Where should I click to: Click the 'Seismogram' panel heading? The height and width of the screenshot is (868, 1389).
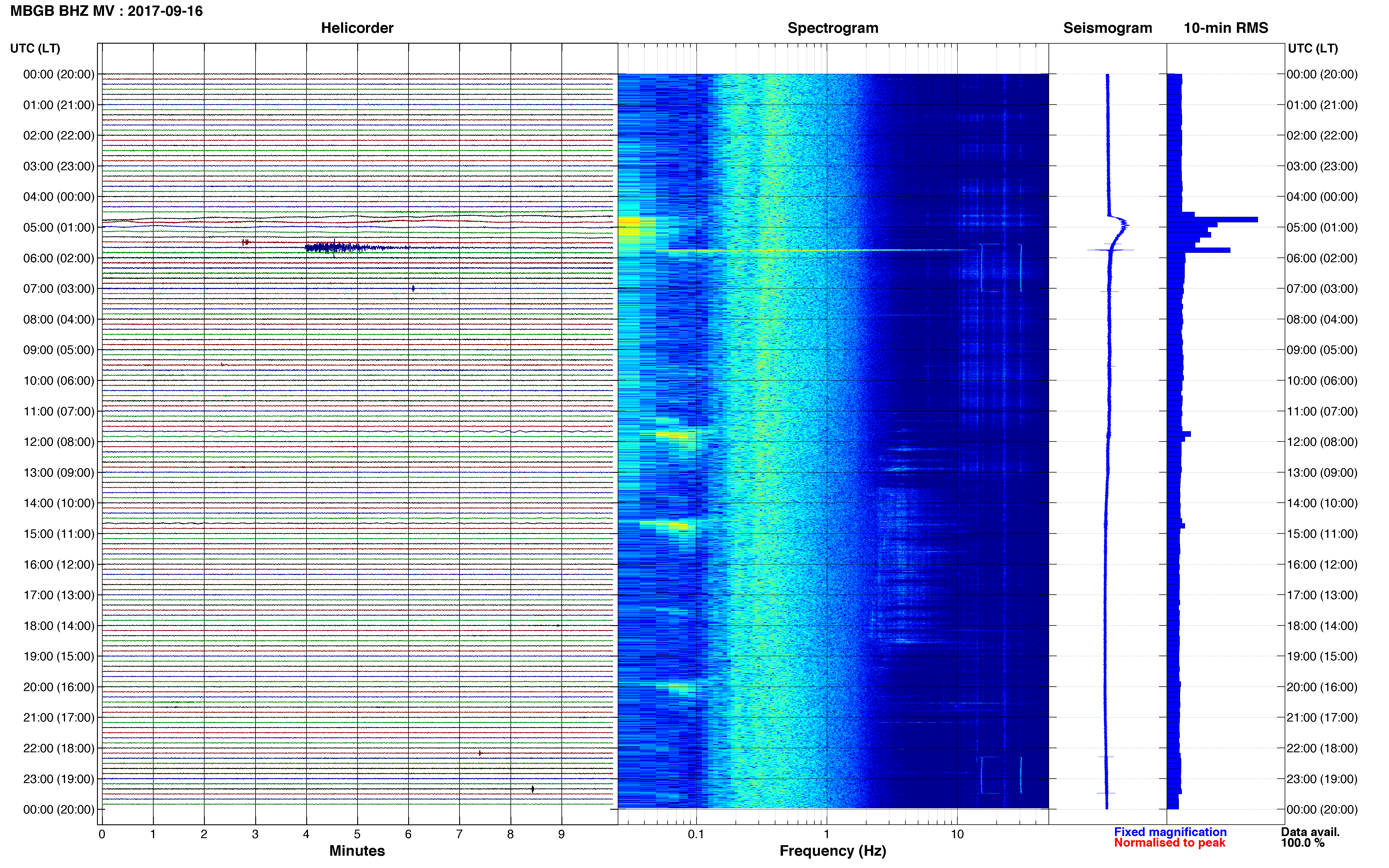coord(1108,28)
